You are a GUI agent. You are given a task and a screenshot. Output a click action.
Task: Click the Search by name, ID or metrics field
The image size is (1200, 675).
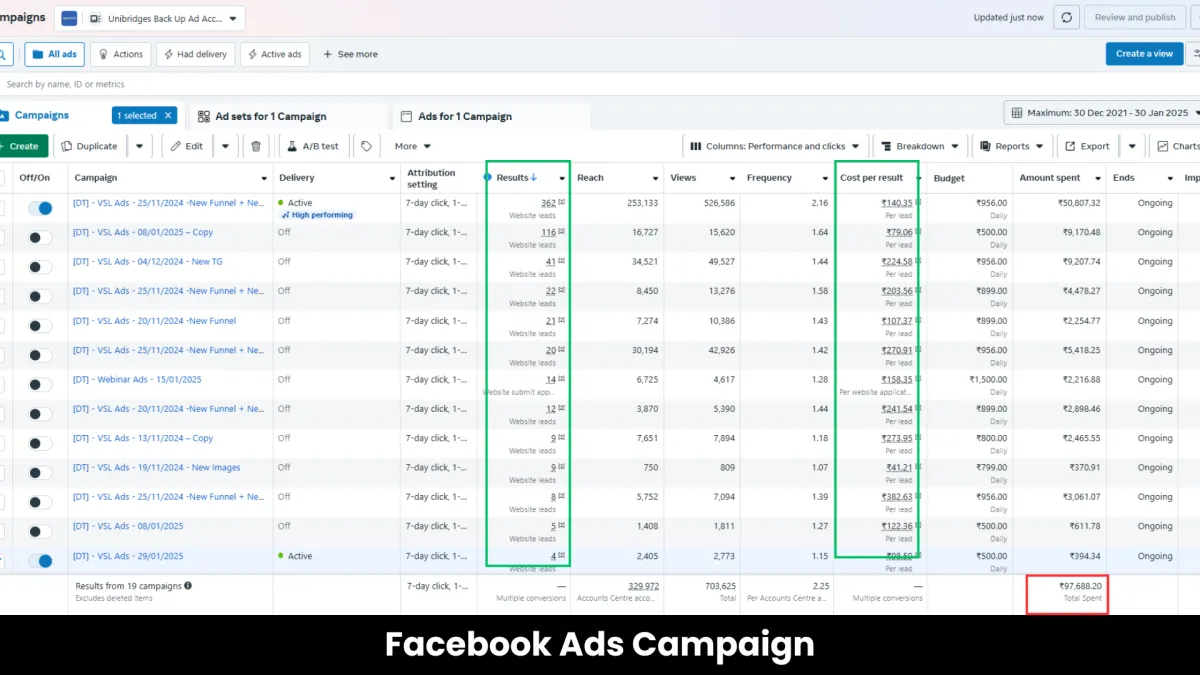click(600, 84)
